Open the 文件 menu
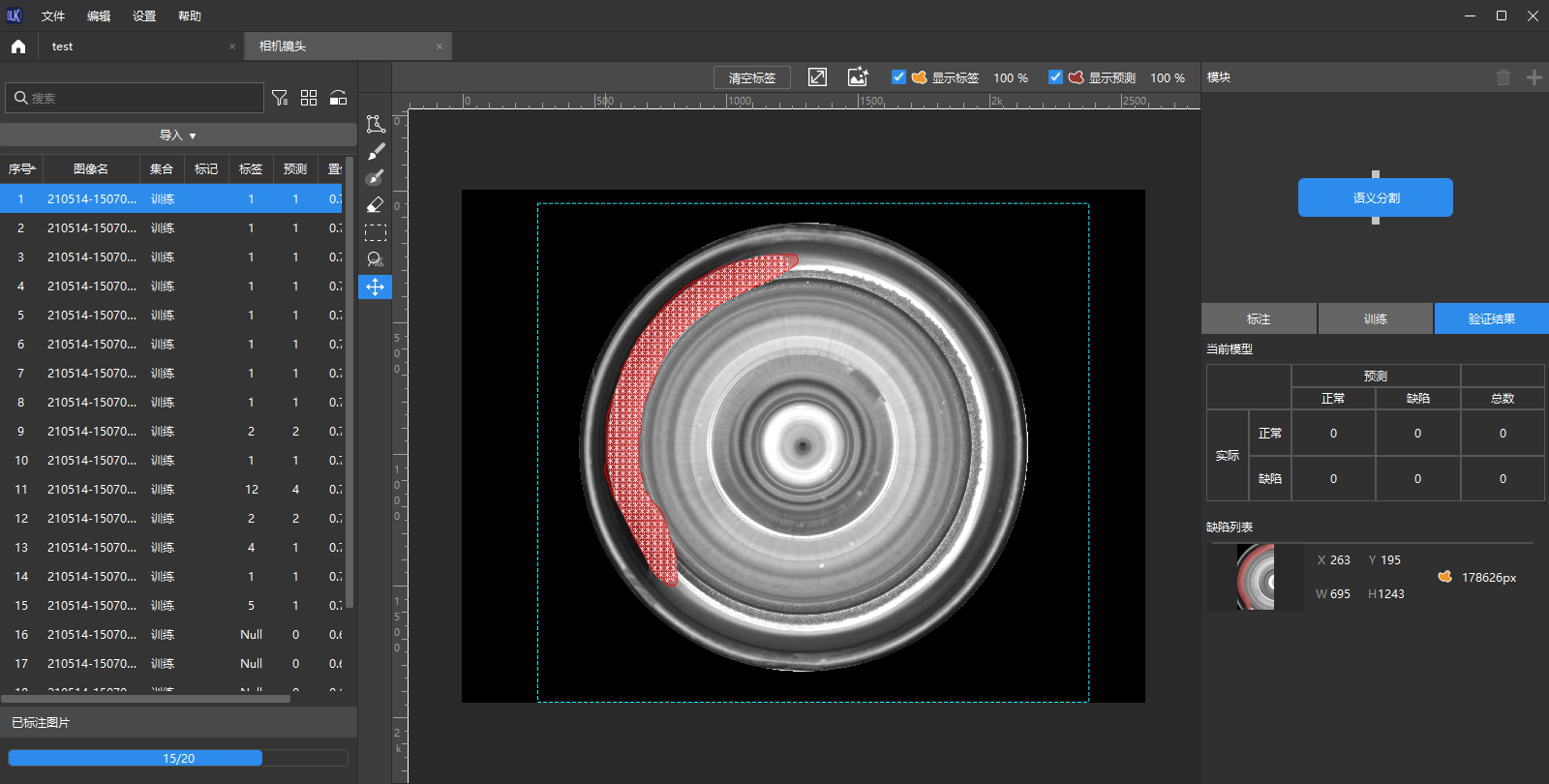The image size is (1549, 784). [x=53, y=16]
